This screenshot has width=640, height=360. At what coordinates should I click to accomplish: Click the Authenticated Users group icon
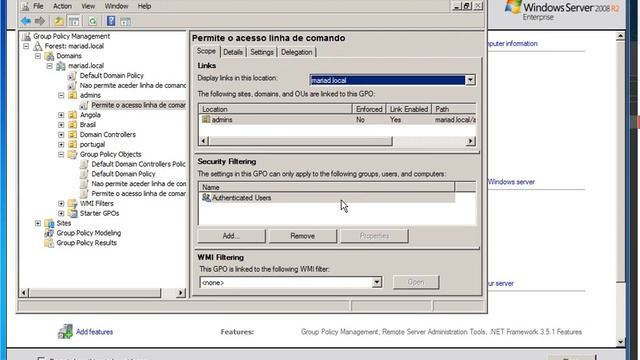pyautogui.click(x=206, y=198)
